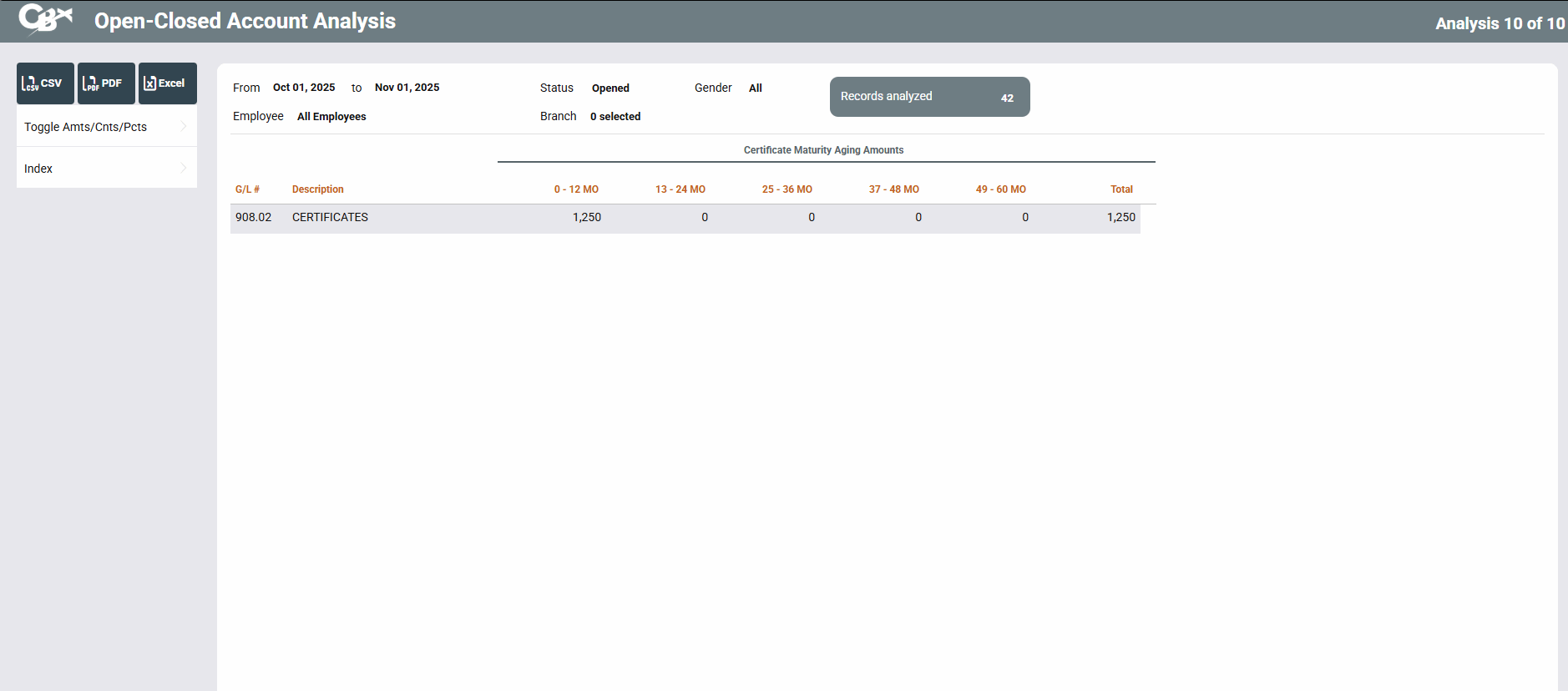The width and height of the screenshot is (1568, 691).
Task: Export report using PDF icon
Action: pyautogui.click(x=106, y=83)
